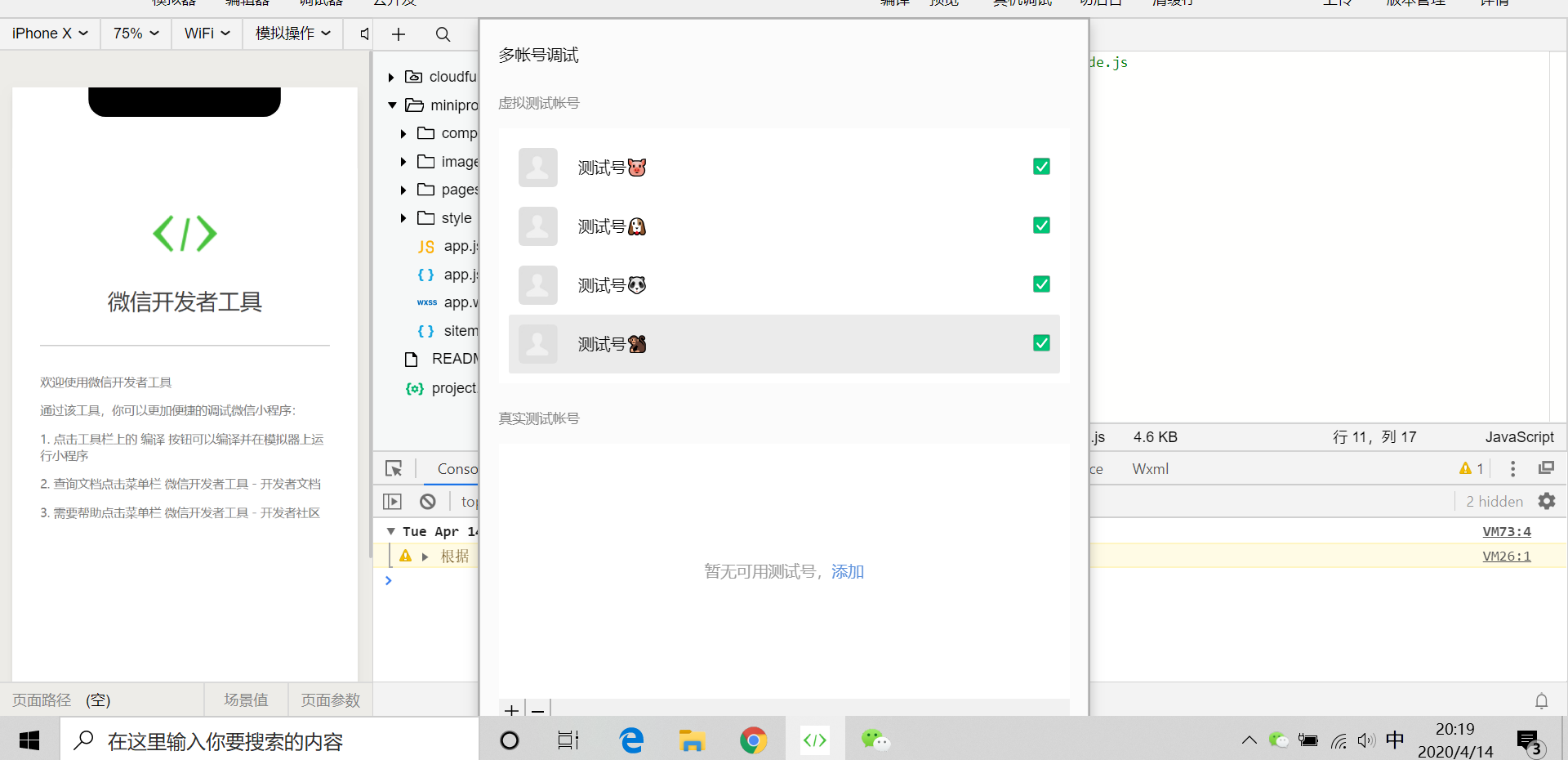Select the element inspector arrow icon

pos(394,468)
